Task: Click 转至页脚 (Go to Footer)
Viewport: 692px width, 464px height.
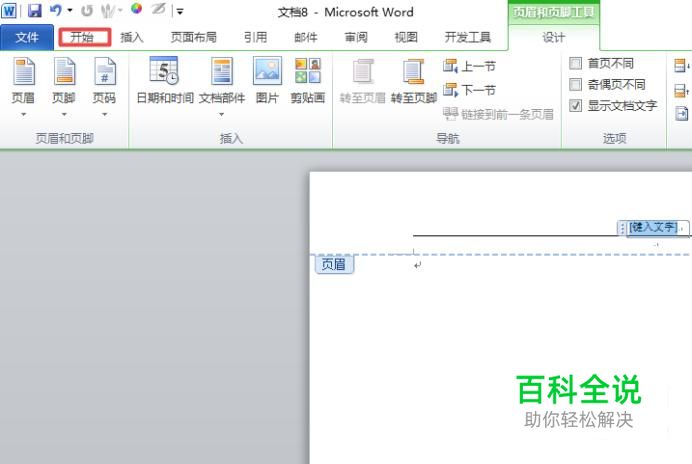Action: point(414,81)
